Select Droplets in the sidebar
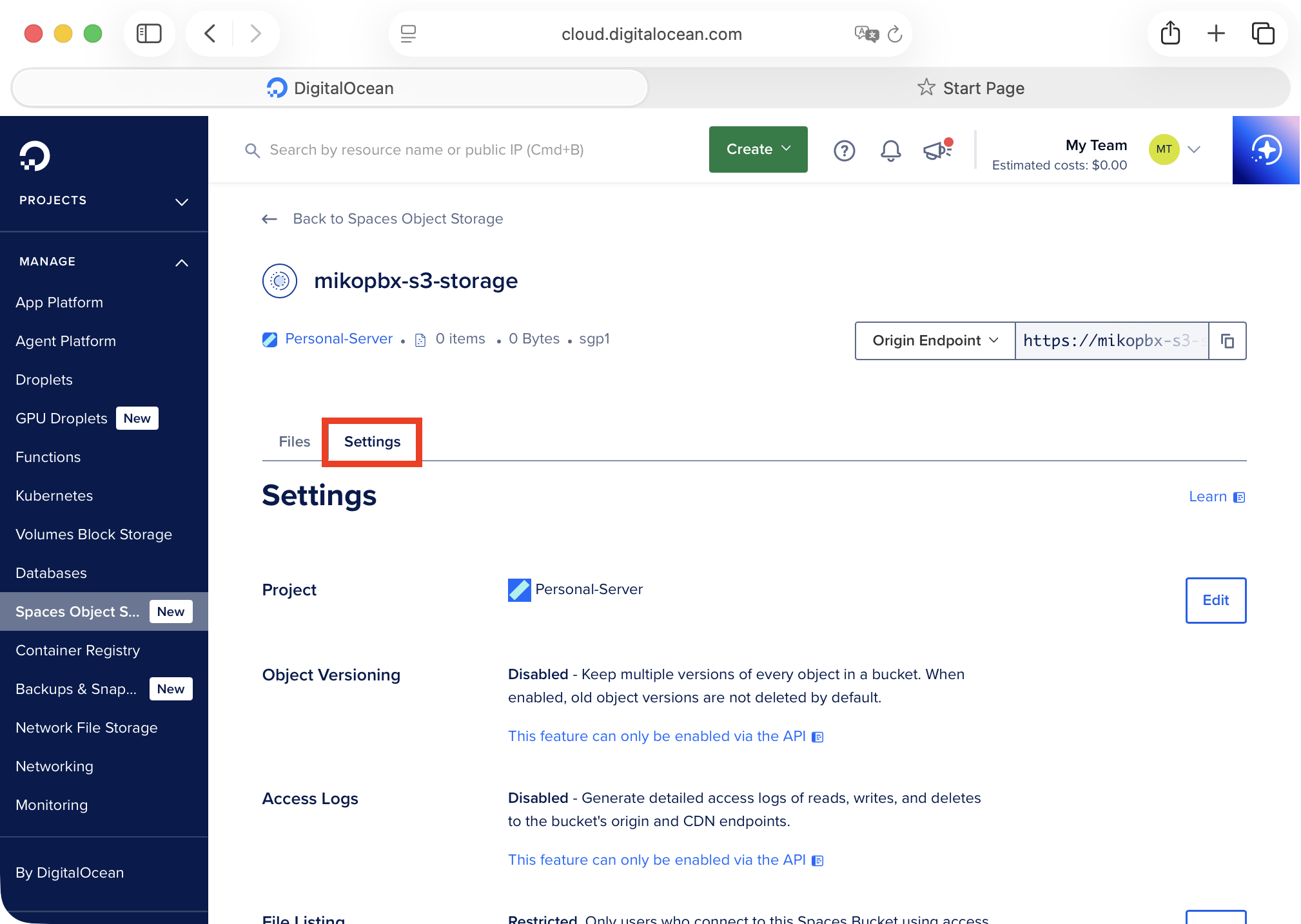Viewport: 1301px width, 924px height. tap(44, 380)
